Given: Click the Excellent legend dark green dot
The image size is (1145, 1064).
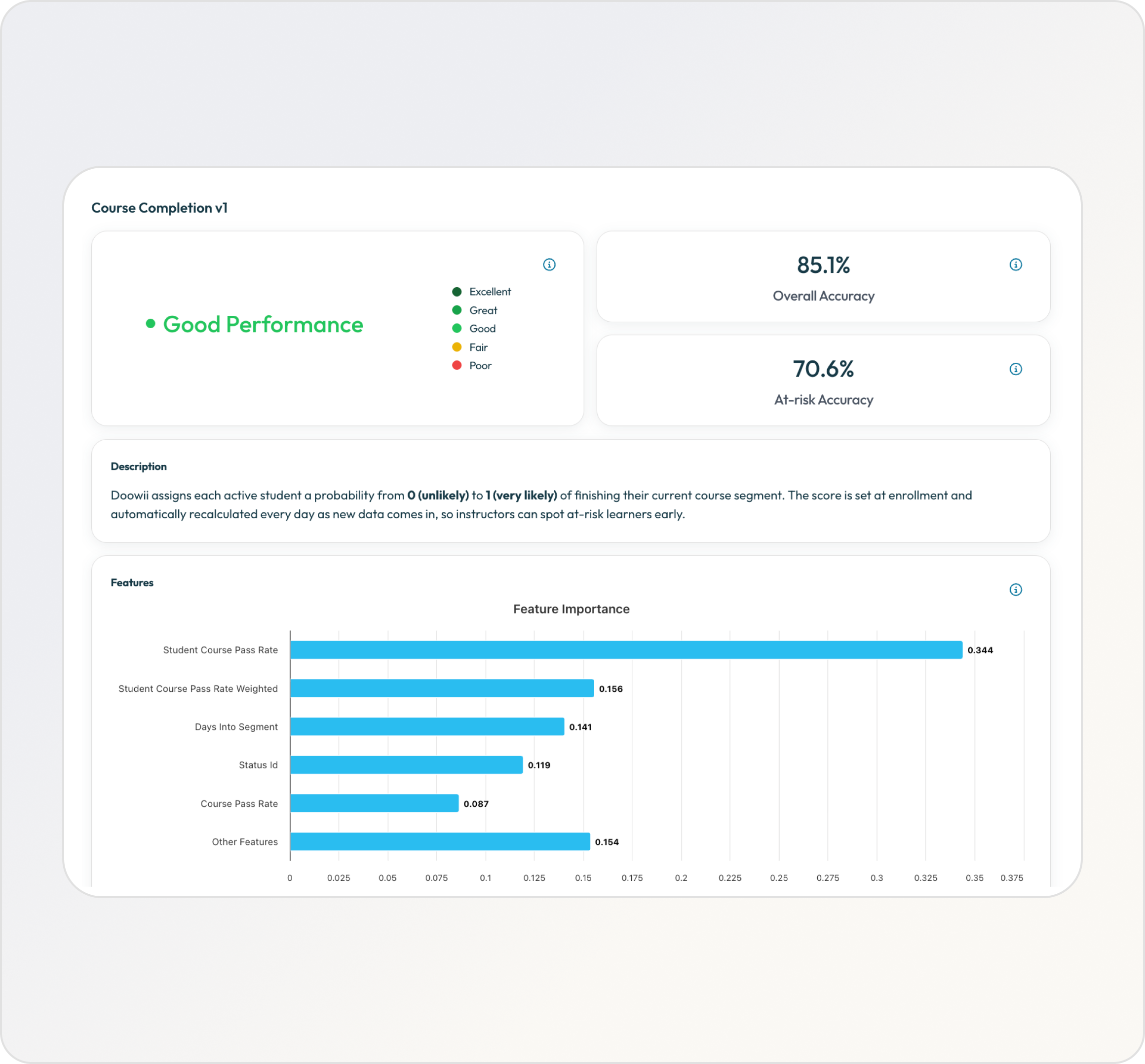Looking at the screenshot, I should coord(457,292).
